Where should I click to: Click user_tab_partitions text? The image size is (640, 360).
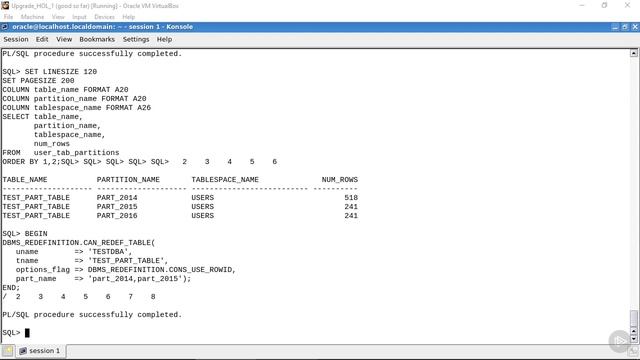[76, 153]
